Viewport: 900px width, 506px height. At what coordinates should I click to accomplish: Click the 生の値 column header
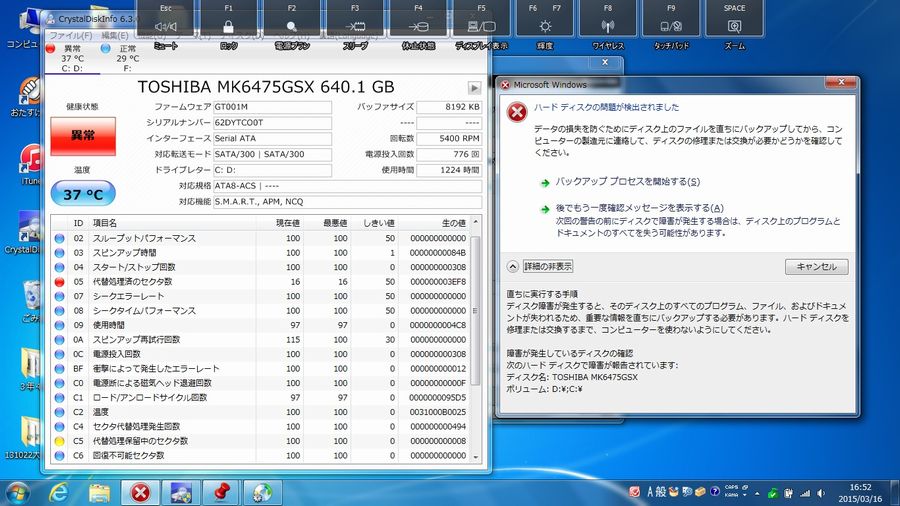click(x=433, y=223)
